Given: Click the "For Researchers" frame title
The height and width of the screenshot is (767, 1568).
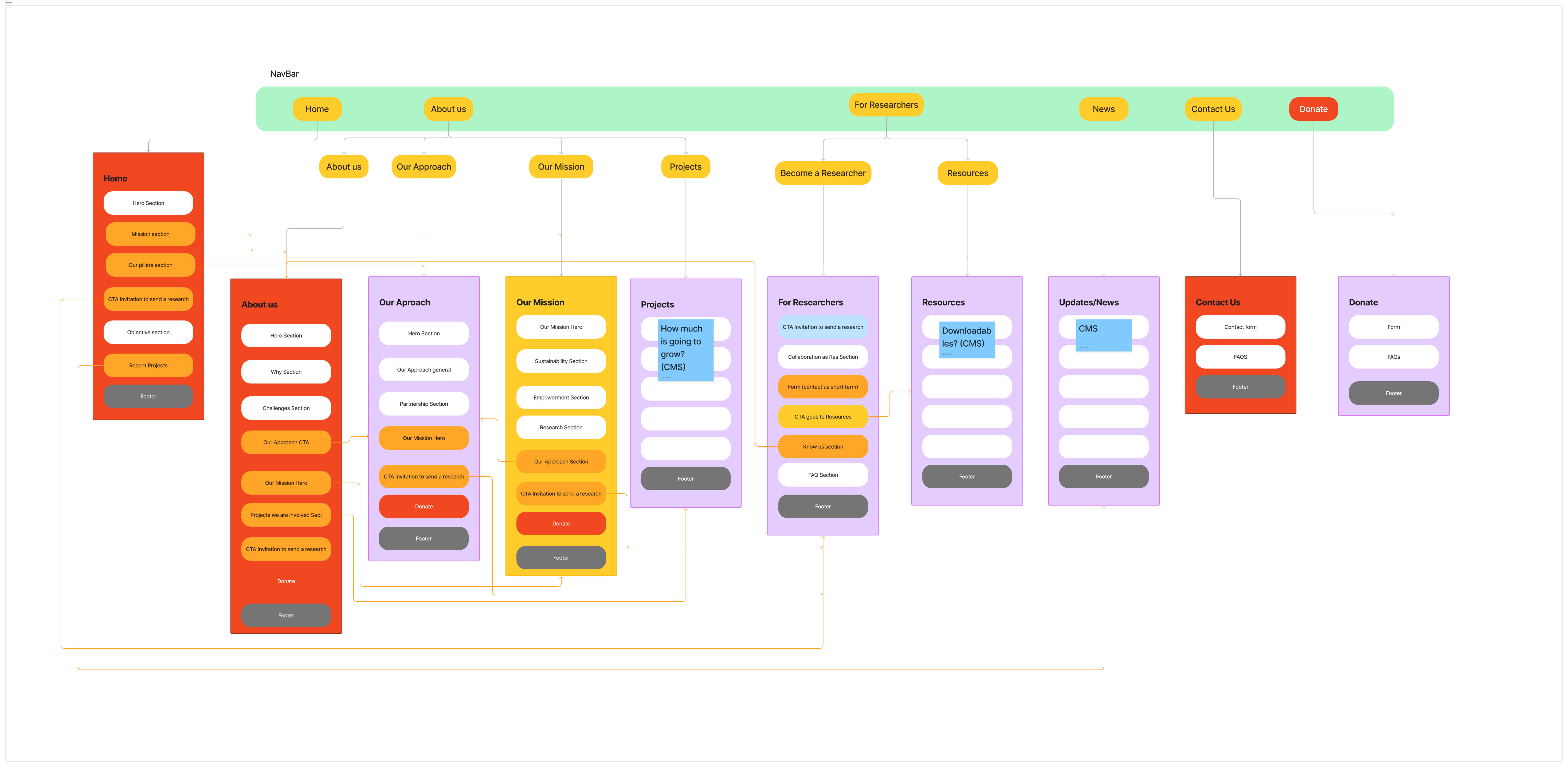Looking at the screenshot, I should tap(810, 303).
